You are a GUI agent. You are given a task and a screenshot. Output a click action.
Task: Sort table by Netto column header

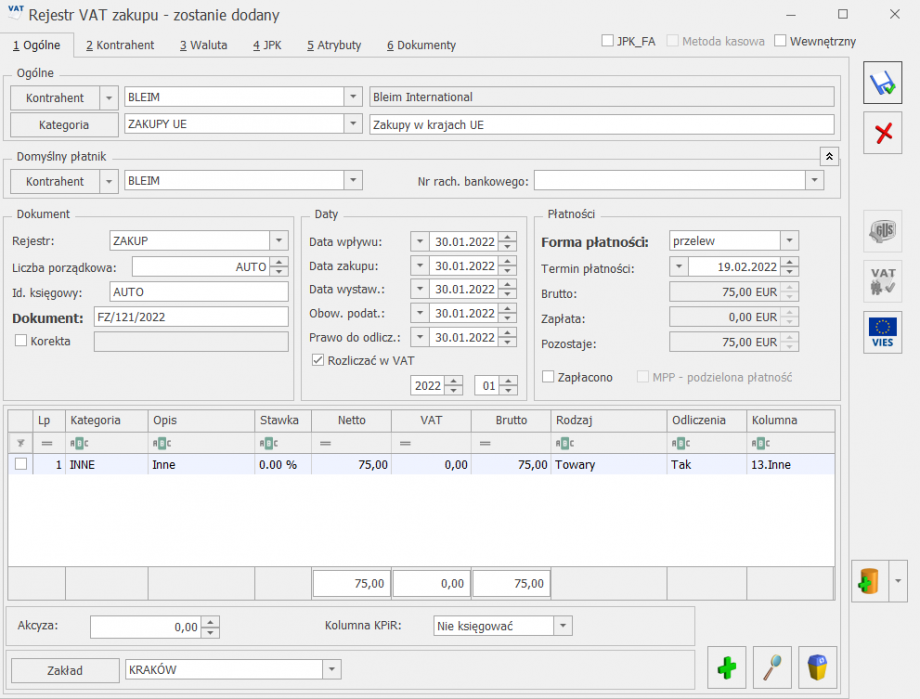(x=351, y=420)
